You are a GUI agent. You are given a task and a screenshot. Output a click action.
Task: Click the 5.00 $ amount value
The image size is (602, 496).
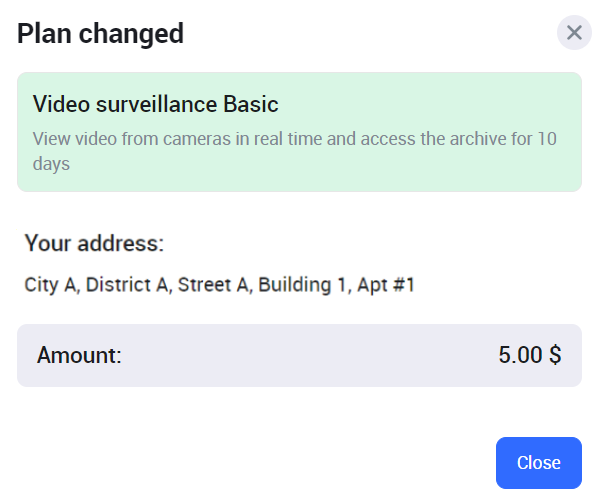pos(529,355)
